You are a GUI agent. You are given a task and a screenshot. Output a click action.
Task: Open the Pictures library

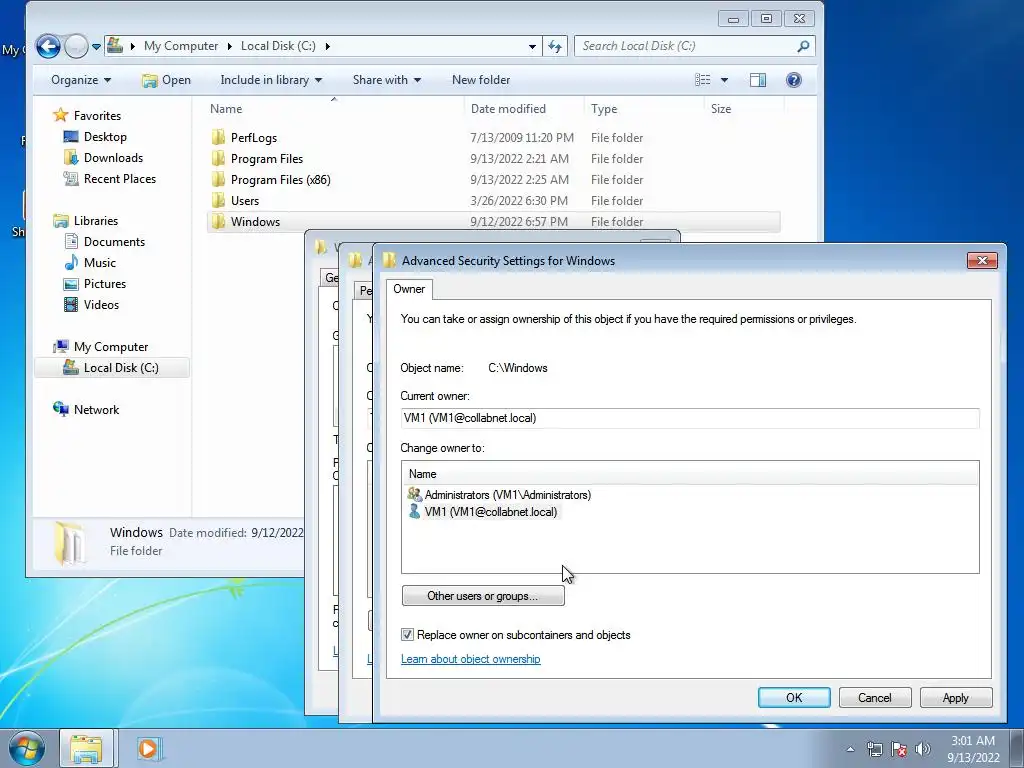104,283
